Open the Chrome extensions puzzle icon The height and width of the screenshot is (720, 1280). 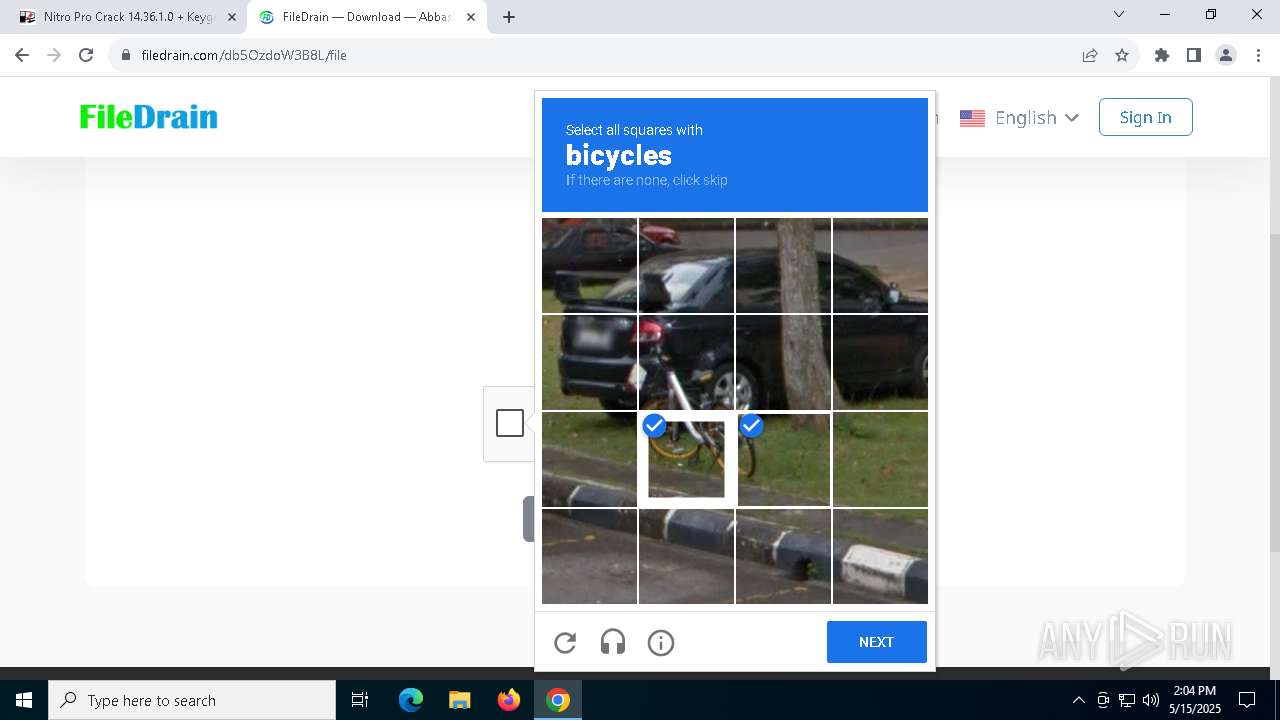1161,55
